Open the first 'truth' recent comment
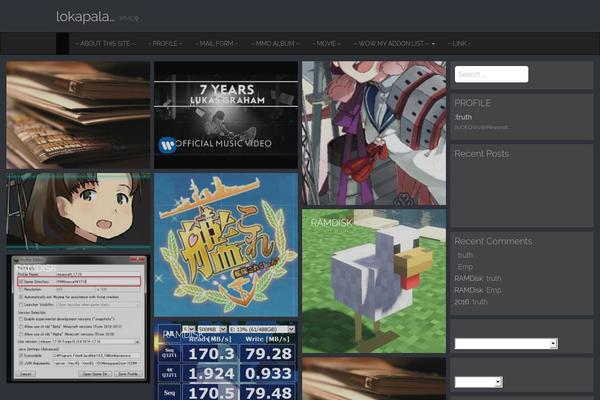This screenshot has height=400, width=600. tap(465, 255)
